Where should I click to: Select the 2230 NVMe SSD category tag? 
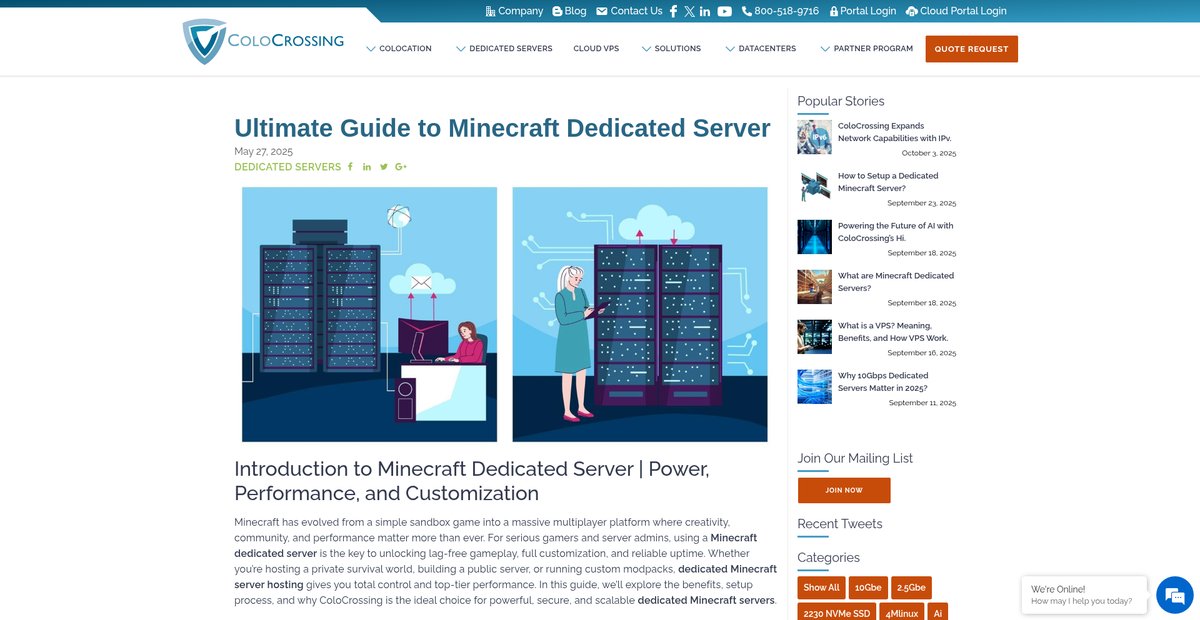pos(837,612)
